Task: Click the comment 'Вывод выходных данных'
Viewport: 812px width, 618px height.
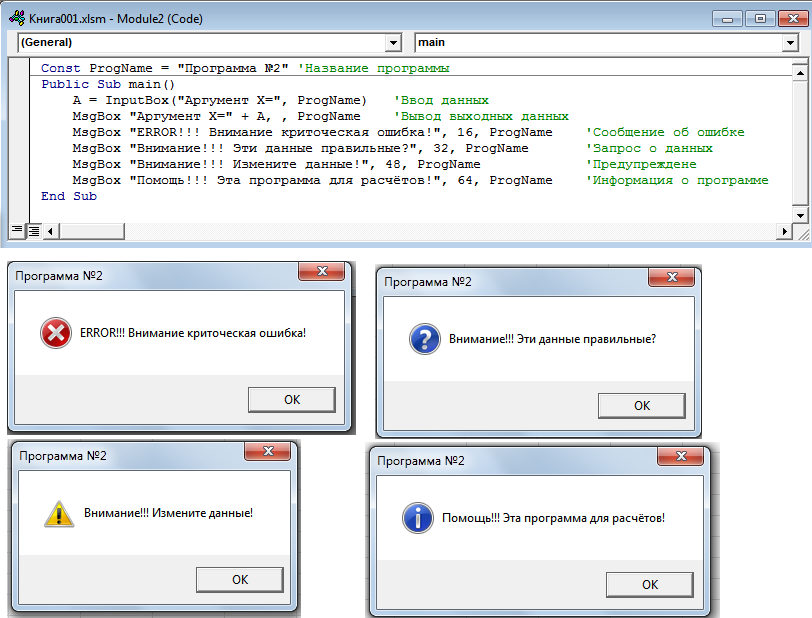Action: (x=481, y=116)
